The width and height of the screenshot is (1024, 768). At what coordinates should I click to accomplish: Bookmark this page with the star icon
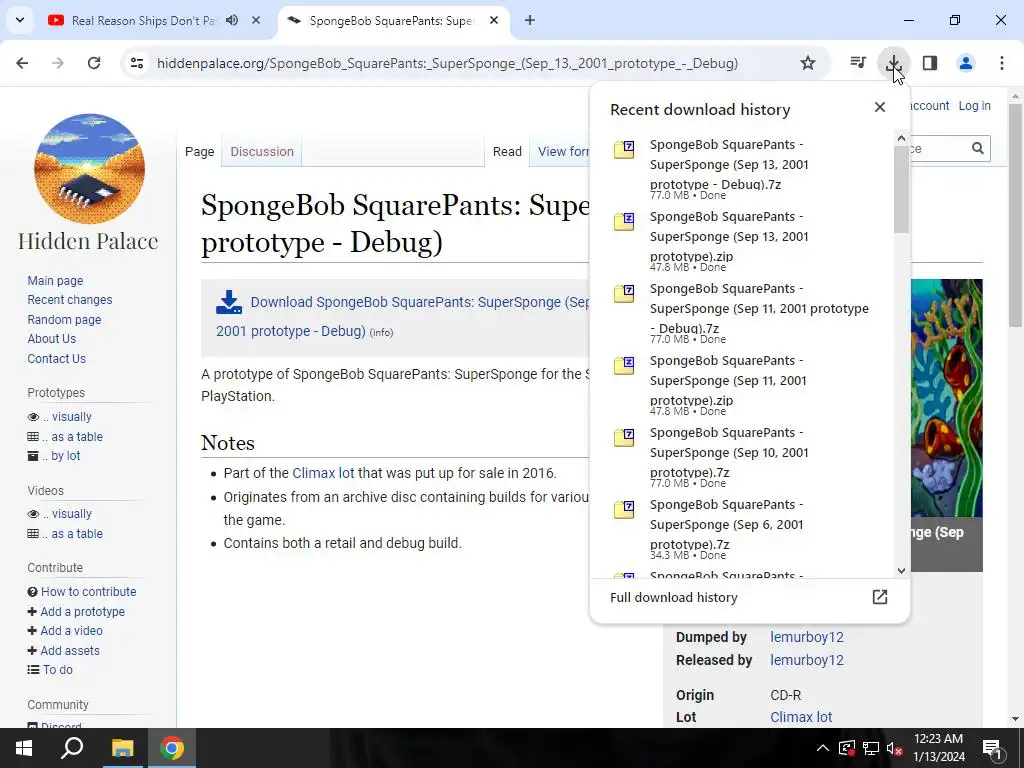[x=808, y=63]
